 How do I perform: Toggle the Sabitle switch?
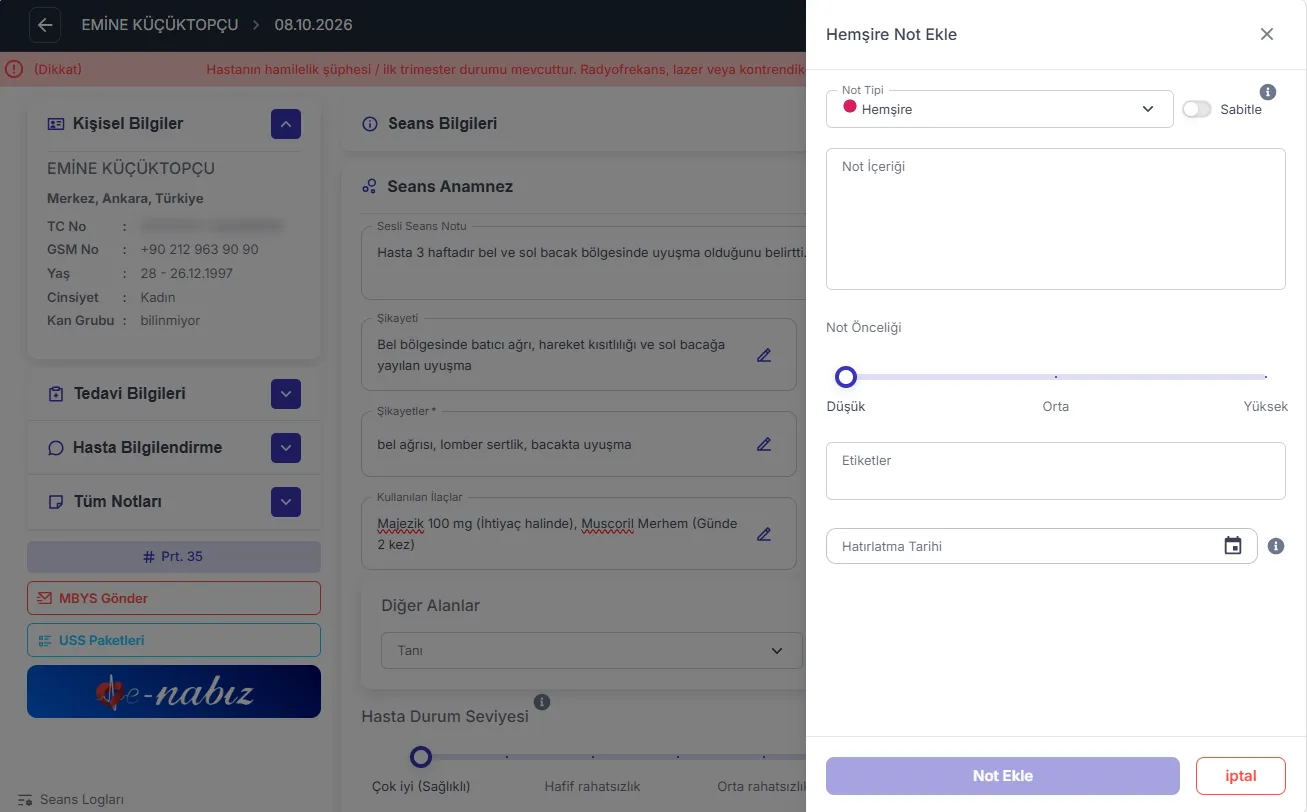[x=1197, y=110]
